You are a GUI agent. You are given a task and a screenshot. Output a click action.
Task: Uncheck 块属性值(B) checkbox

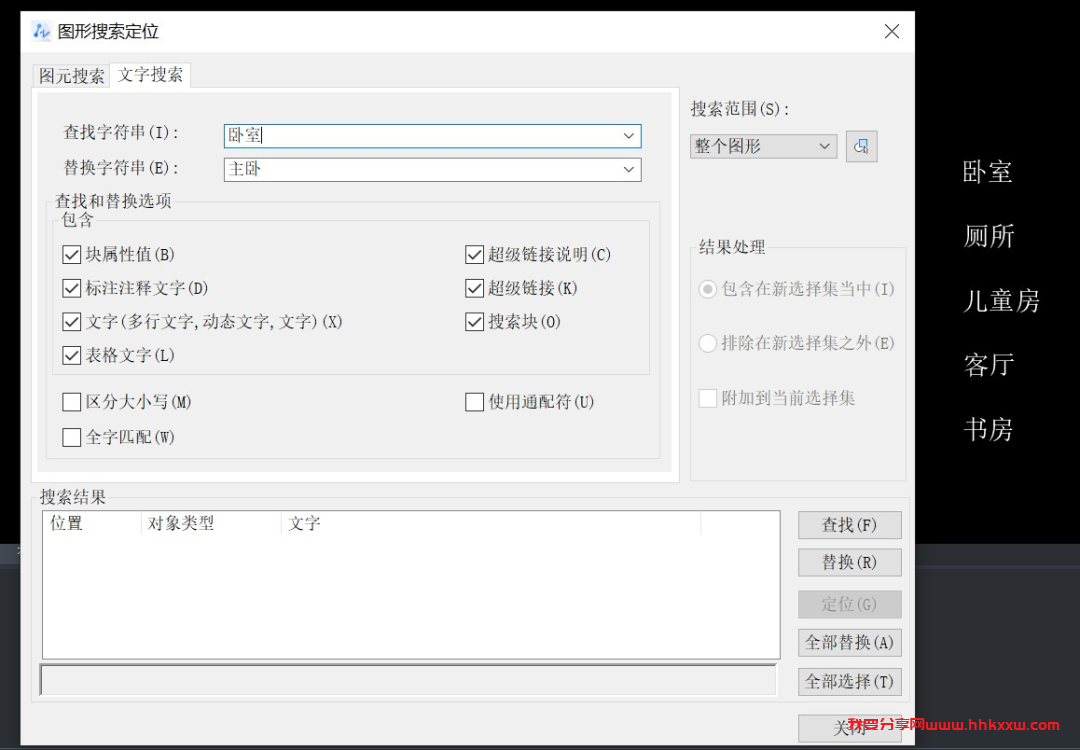tap(72, 255)
